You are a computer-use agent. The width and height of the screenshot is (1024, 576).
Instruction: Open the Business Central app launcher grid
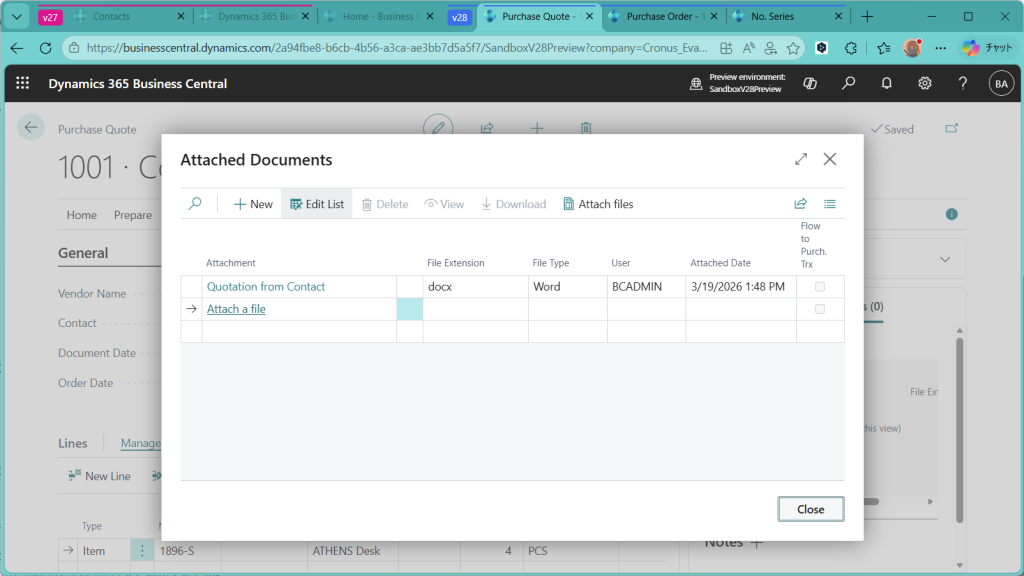23,84
